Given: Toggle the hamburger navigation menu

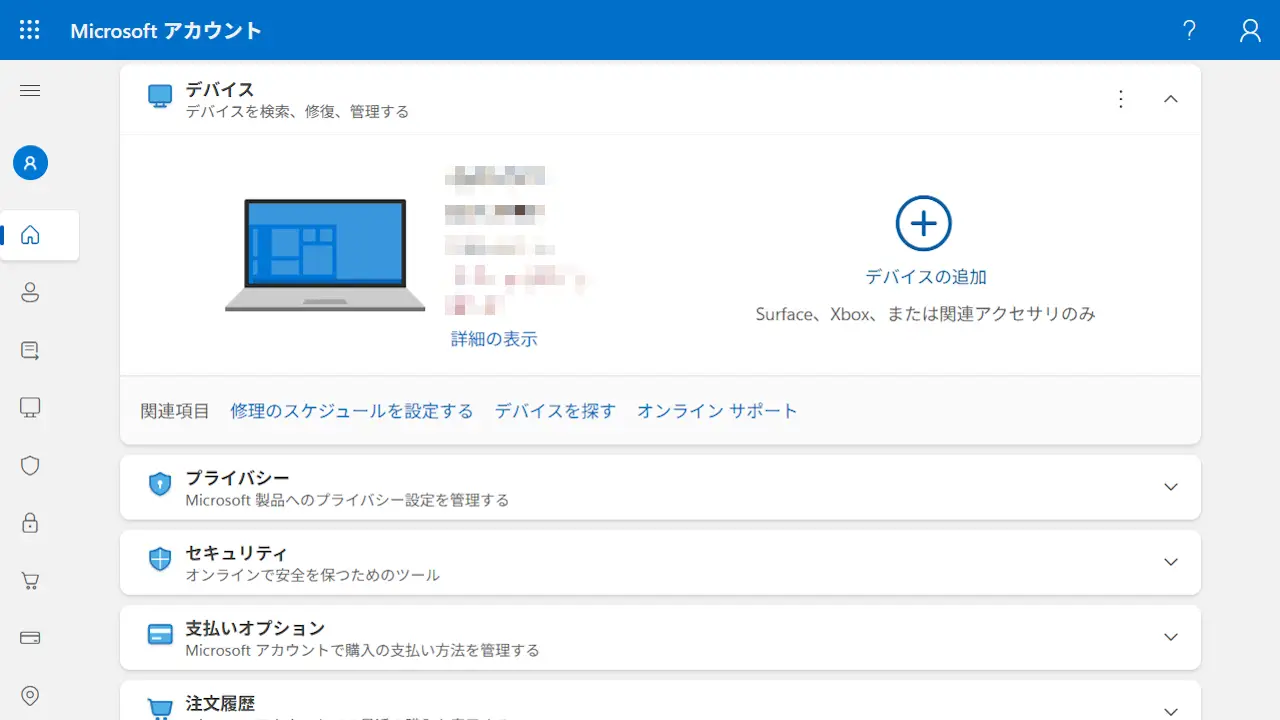Looking at the screenshot, I should (30, 91).
